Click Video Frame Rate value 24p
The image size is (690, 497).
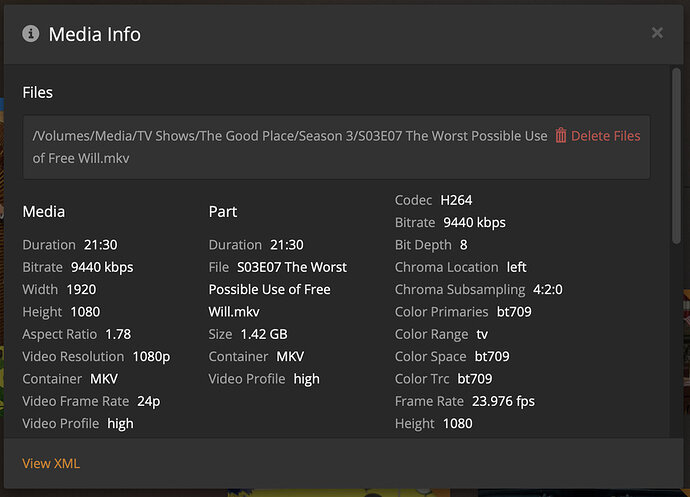click(x=149, y=401)
